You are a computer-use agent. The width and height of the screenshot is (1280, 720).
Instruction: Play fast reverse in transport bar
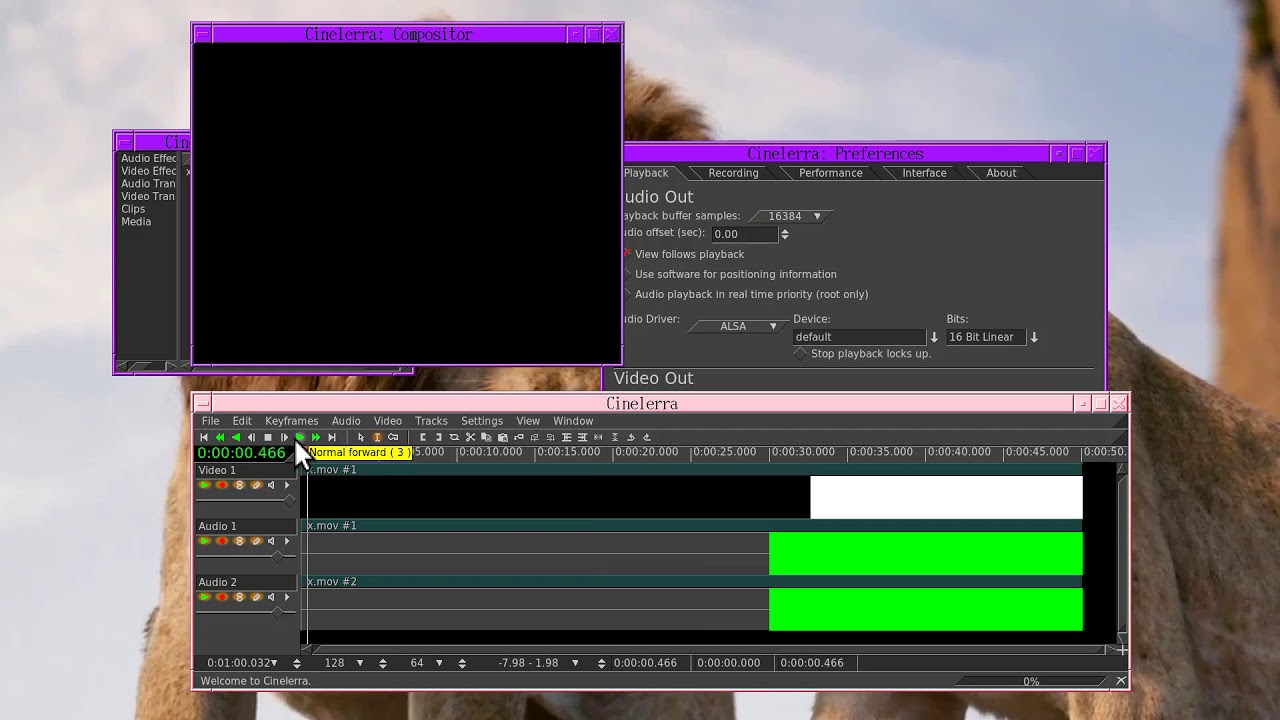pyautogui.click(x=220, y=437)
